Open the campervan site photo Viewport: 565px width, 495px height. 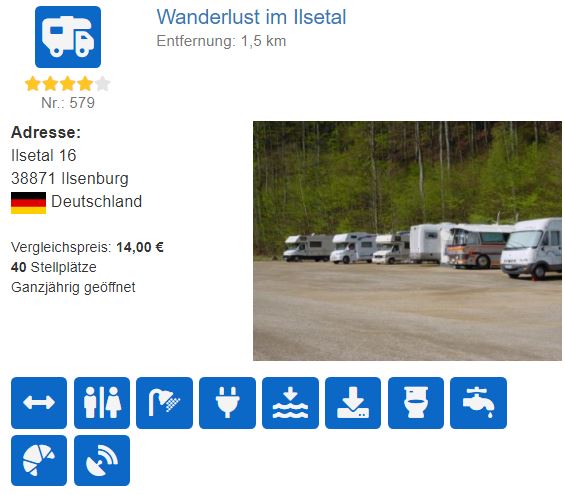pyautogui.click(x=407, y=241)
